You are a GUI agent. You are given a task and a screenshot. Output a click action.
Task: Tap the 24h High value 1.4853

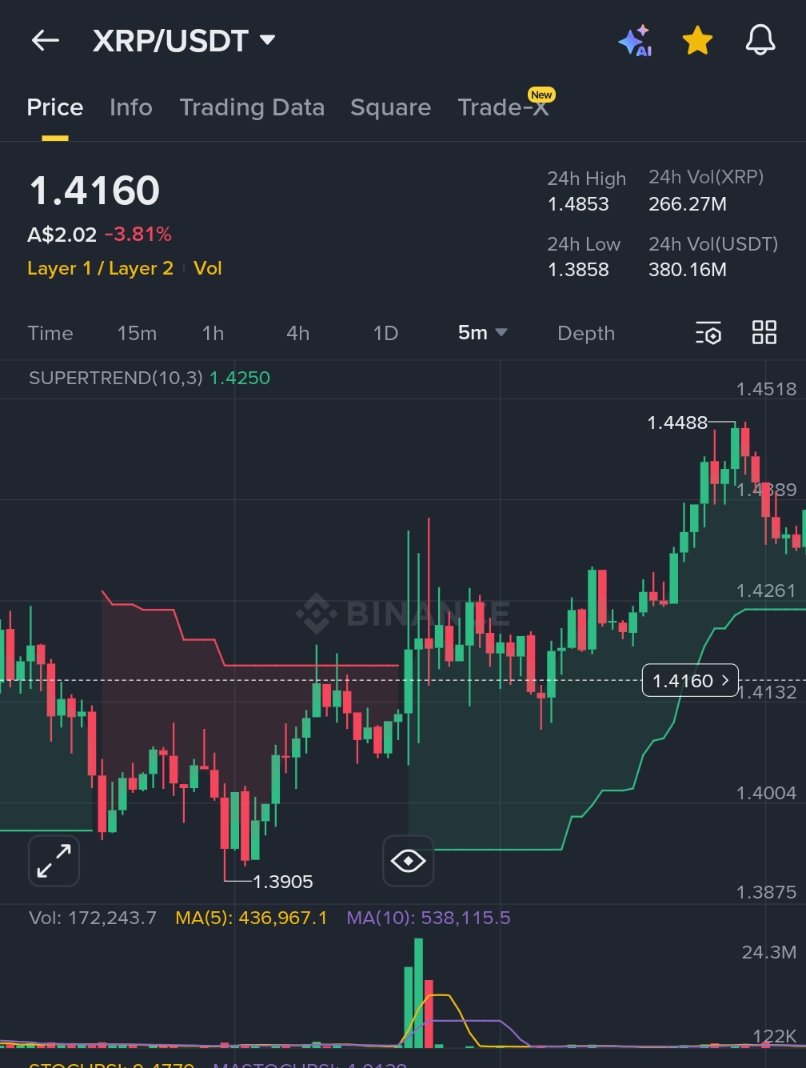(x=578, y=204)
